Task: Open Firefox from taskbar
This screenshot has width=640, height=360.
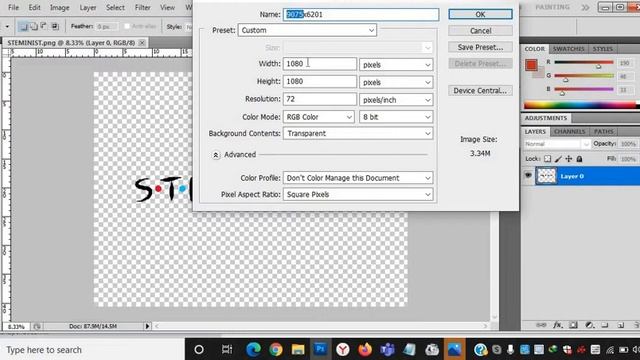Action: pyautogui.click(x=365, y=349)
